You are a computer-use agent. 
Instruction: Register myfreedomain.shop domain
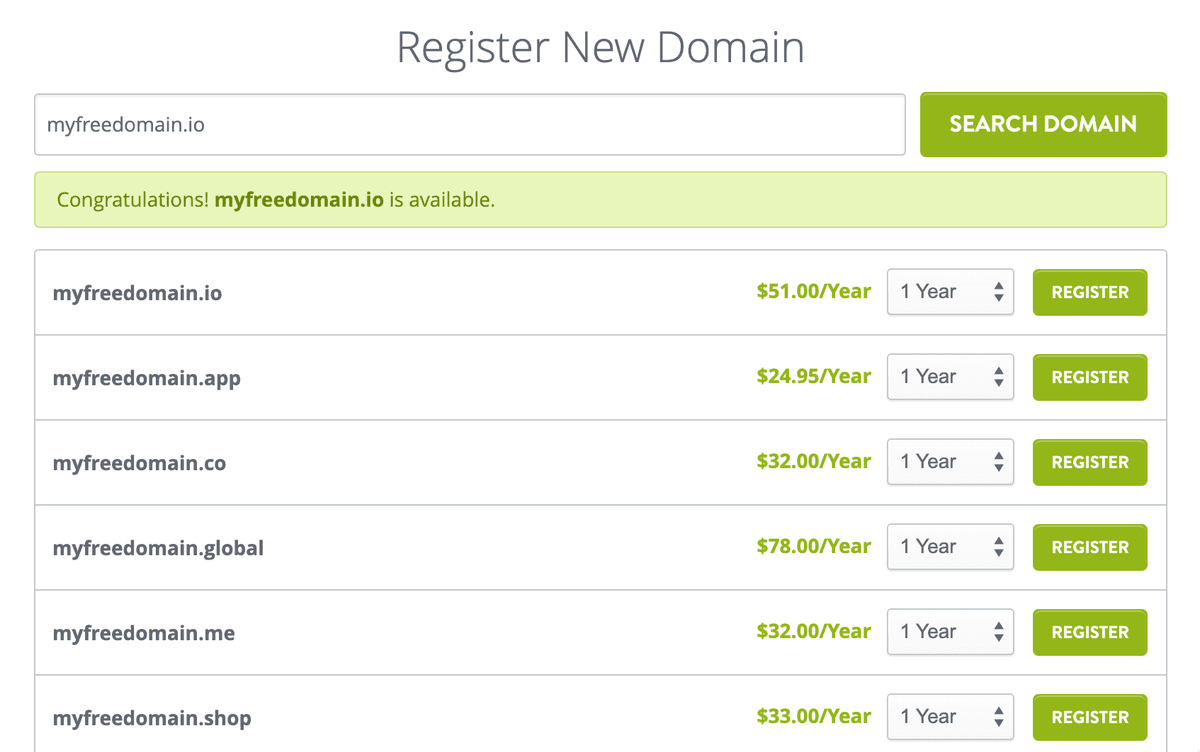[1089, 717]
